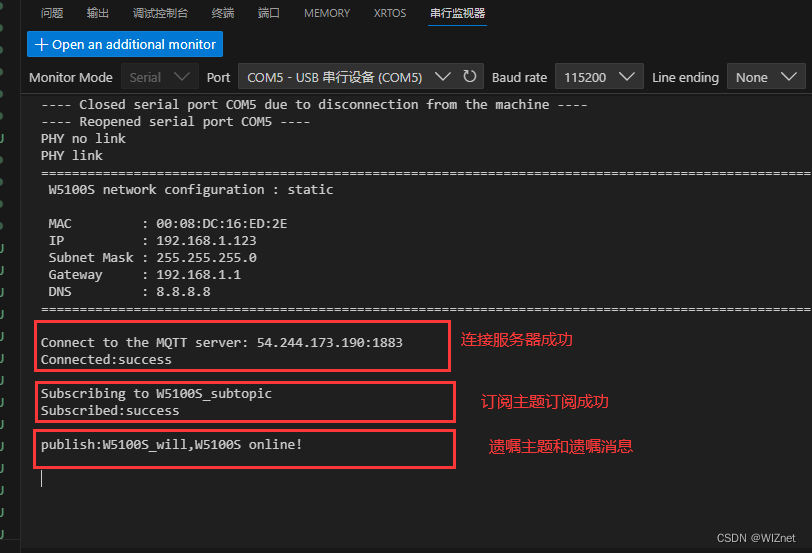Click the MQTT server address line

click(222, 343)
